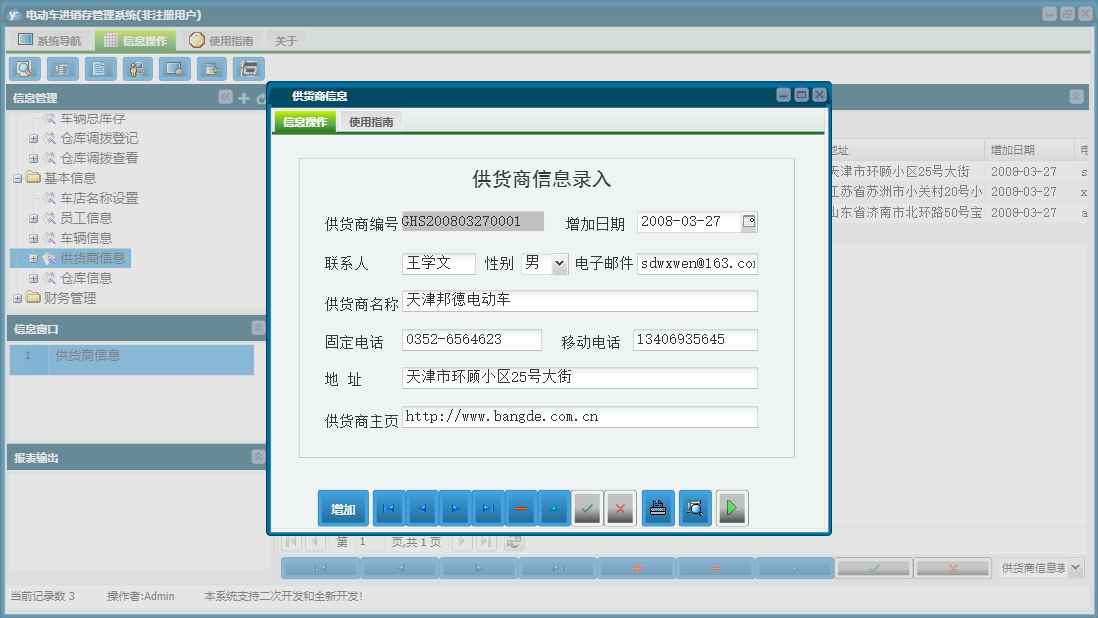Click the green check in background navigator bar
Image resolution: width=1098 pixels, height=618 pixels.
coord(874,568)
